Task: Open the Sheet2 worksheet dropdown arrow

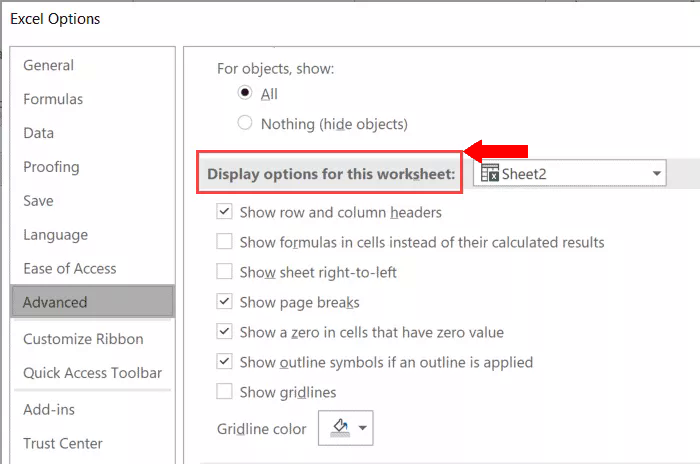Action: (656, 173)
